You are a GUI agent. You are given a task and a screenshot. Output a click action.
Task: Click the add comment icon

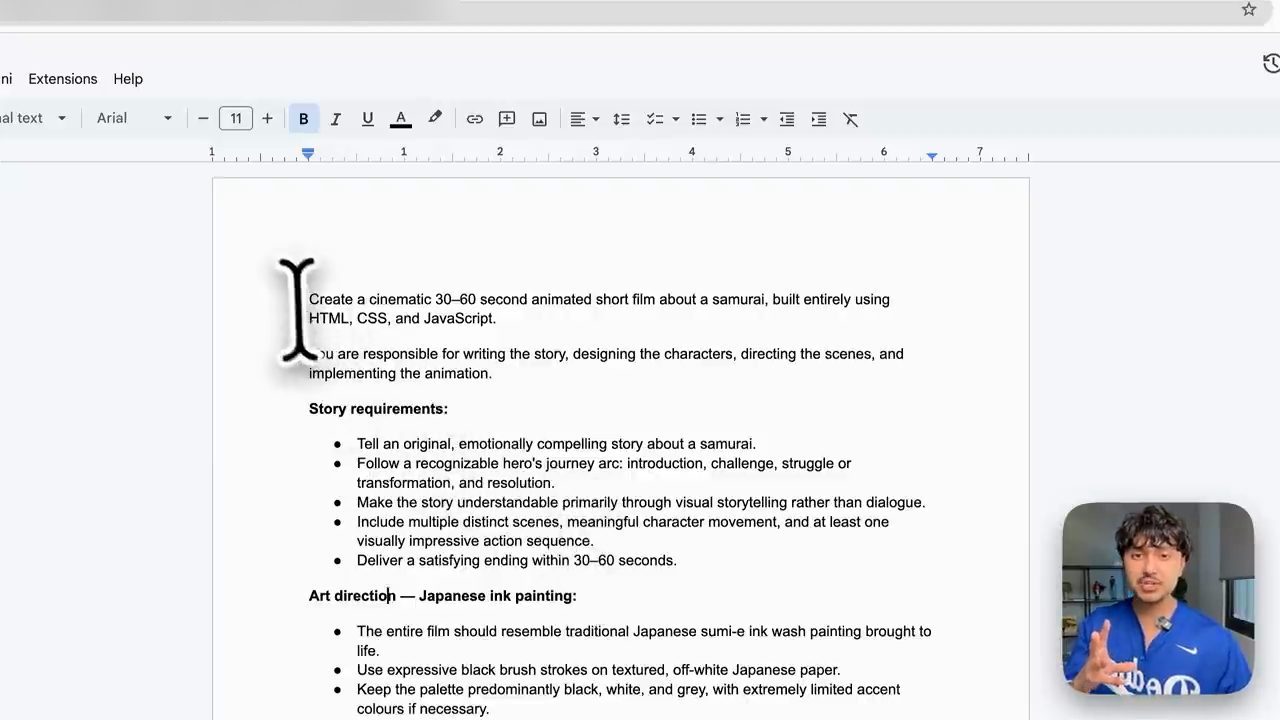click(507, 119)
